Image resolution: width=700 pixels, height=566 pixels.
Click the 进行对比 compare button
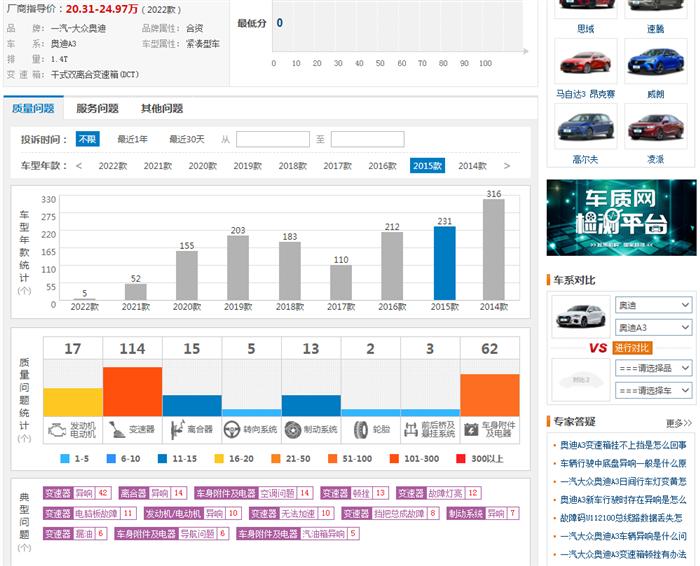point(632,348)
